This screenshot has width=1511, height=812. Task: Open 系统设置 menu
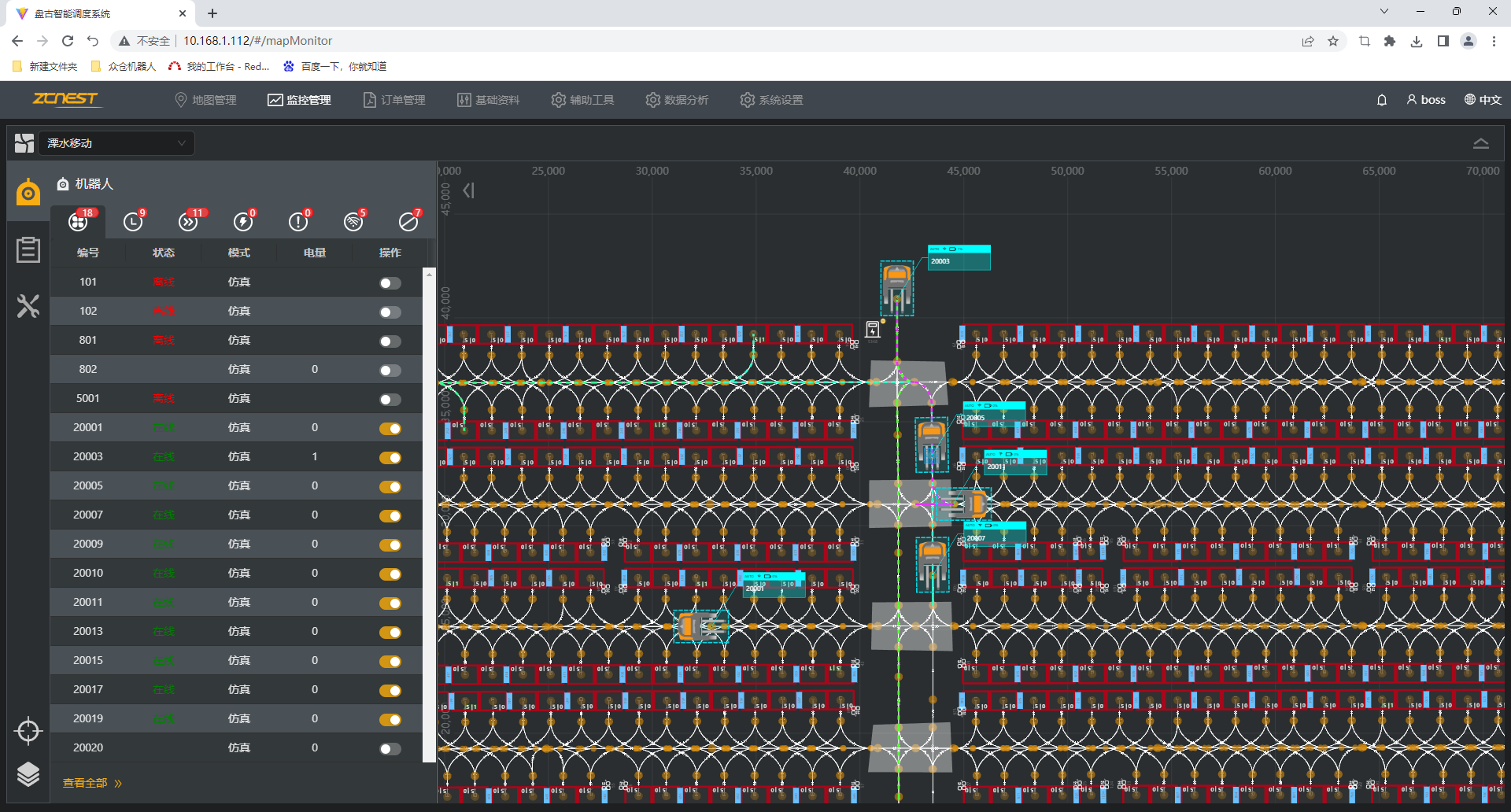click(x=772, y=100)
